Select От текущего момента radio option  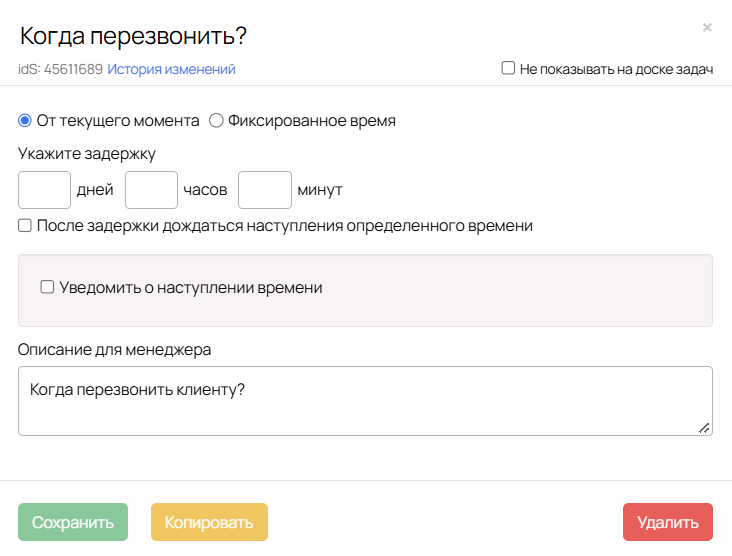coord(25,120)
